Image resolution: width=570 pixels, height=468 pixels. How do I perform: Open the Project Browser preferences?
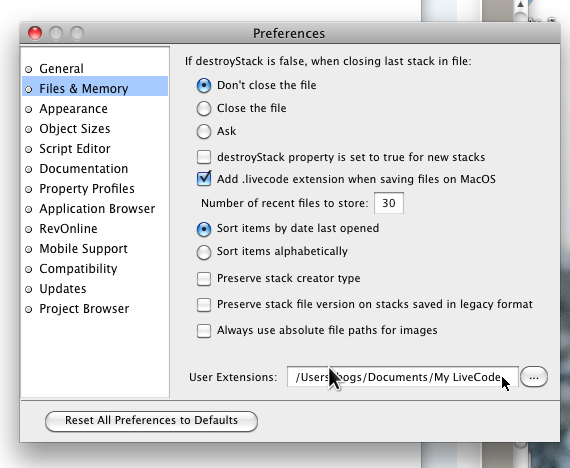95,309
